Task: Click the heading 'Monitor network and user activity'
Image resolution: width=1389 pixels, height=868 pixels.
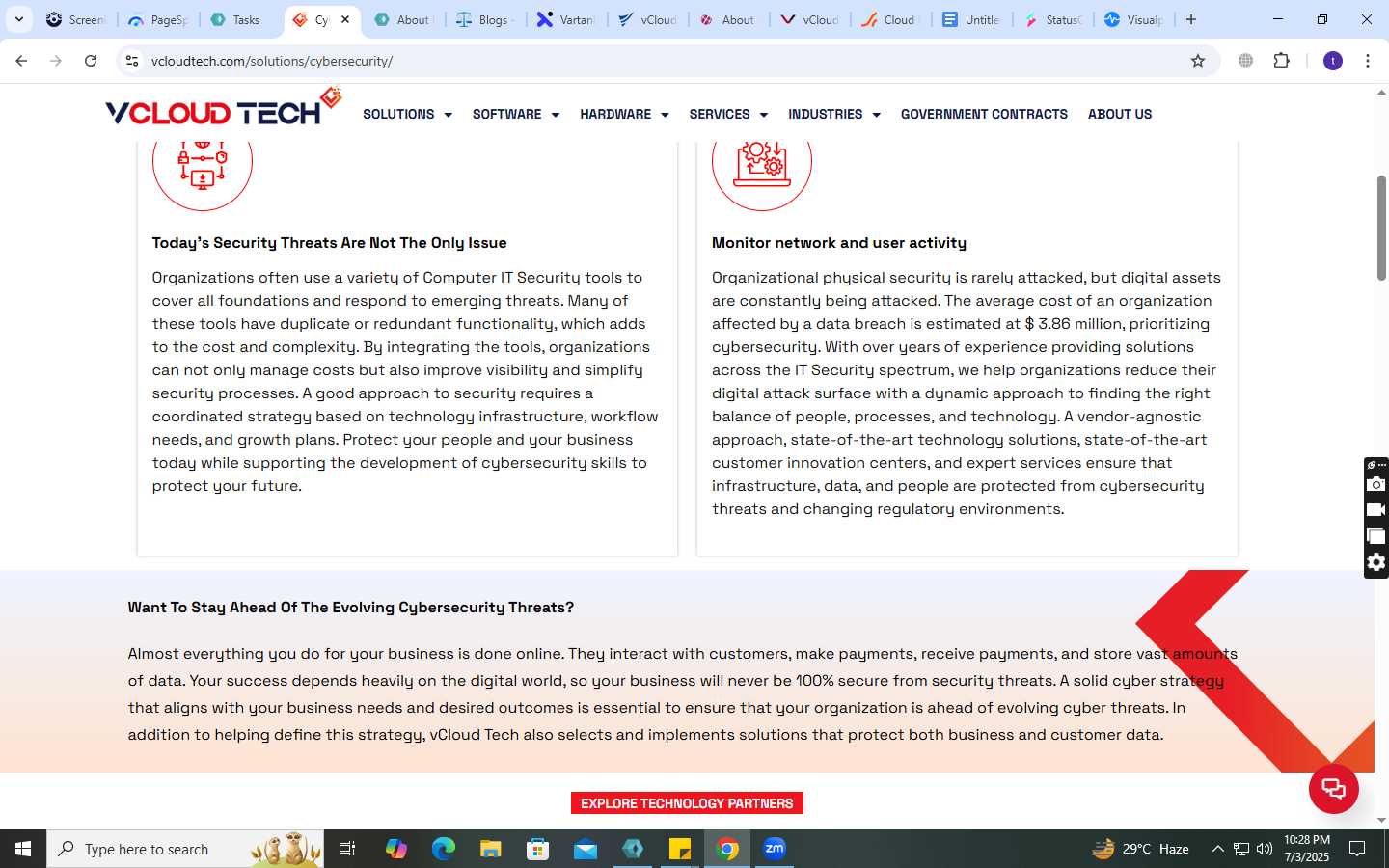Action: pos(839,243)
